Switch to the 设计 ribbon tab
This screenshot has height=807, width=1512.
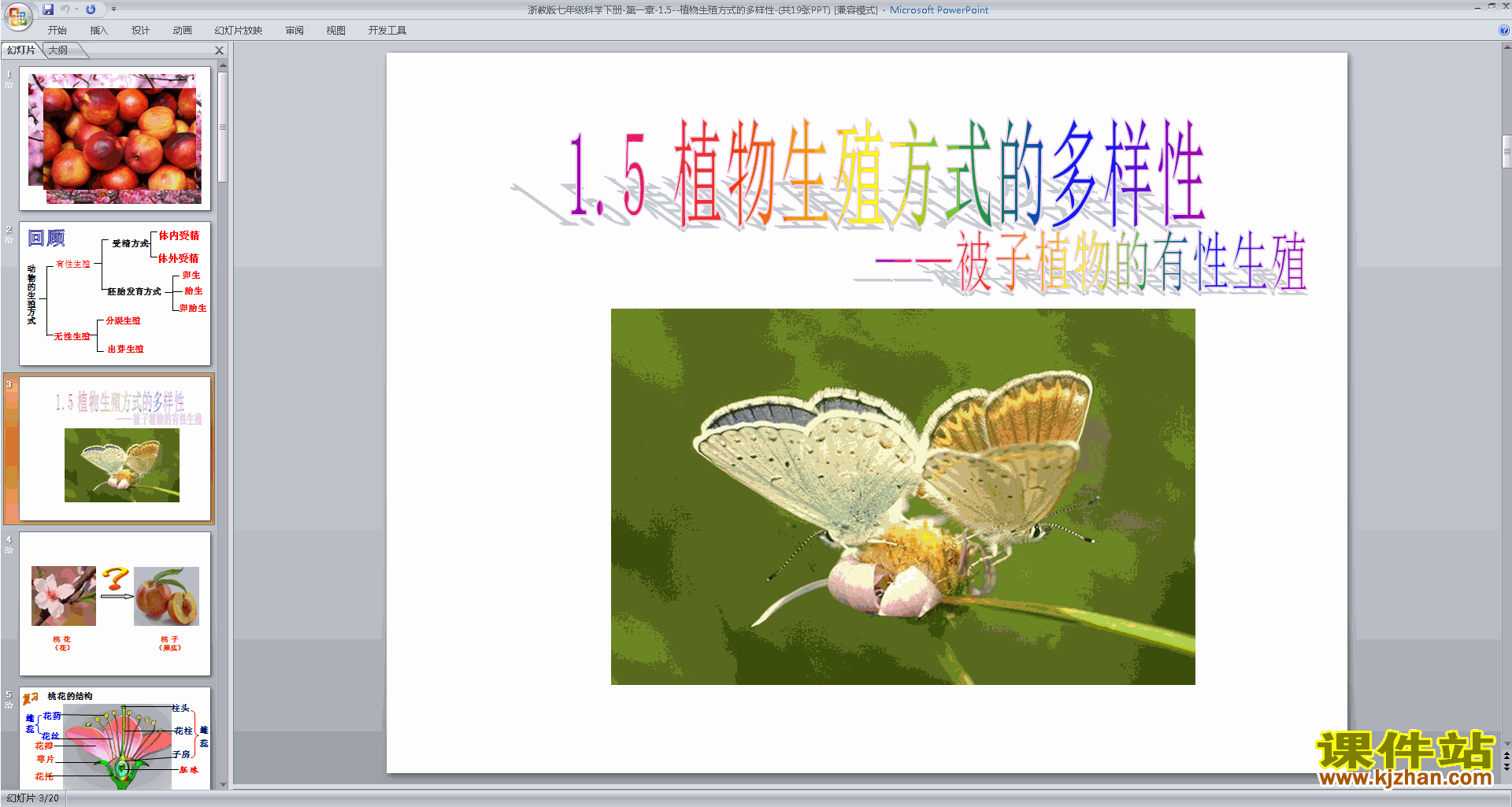coord(140,31)
